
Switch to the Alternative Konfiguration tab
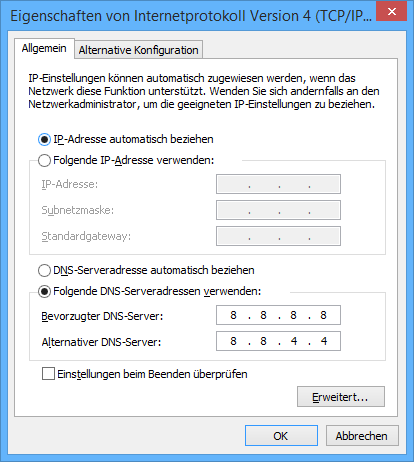[x=138, y=50]
